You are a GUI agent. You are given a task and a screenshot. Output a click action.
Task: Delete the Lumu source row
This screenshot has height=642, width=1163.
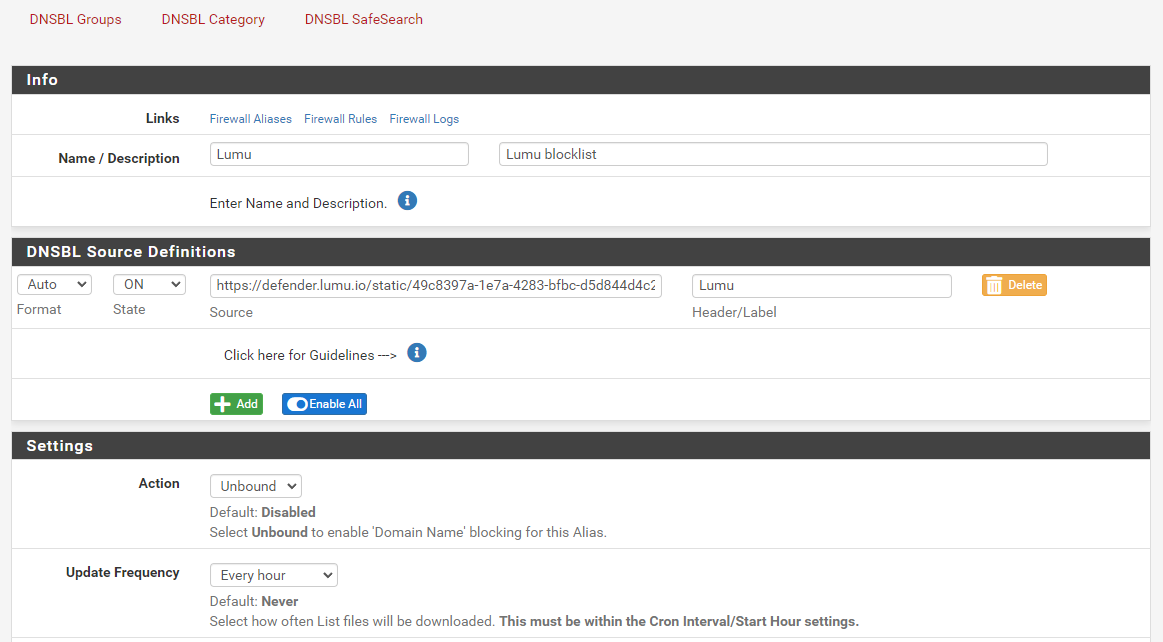coord(1014,285)
